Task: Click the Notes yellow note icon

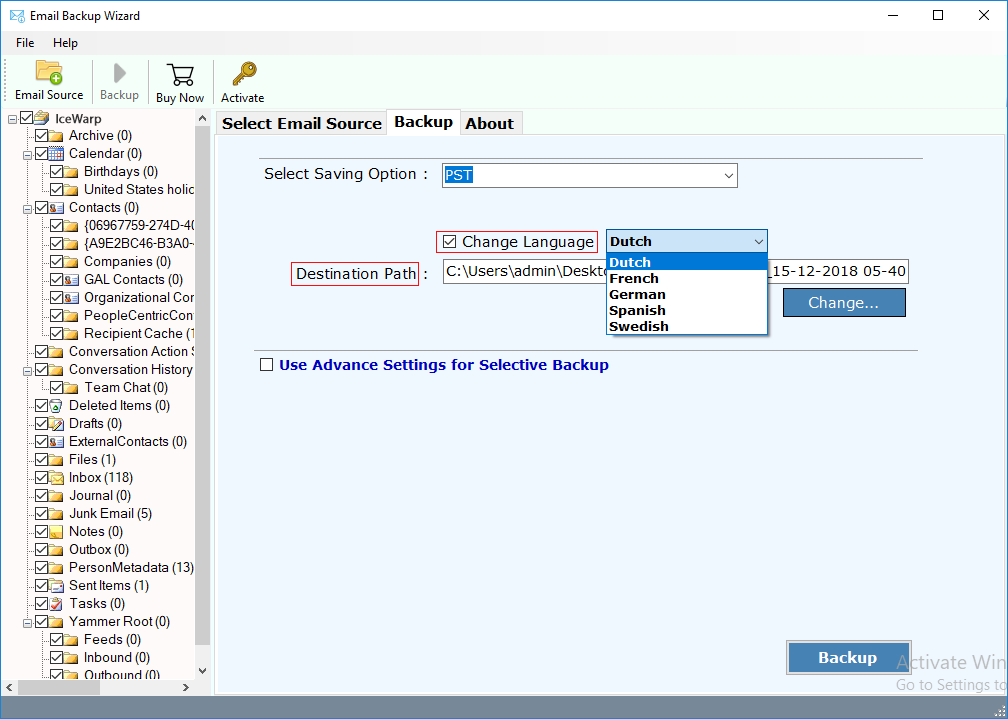Action: click(57, 532)
